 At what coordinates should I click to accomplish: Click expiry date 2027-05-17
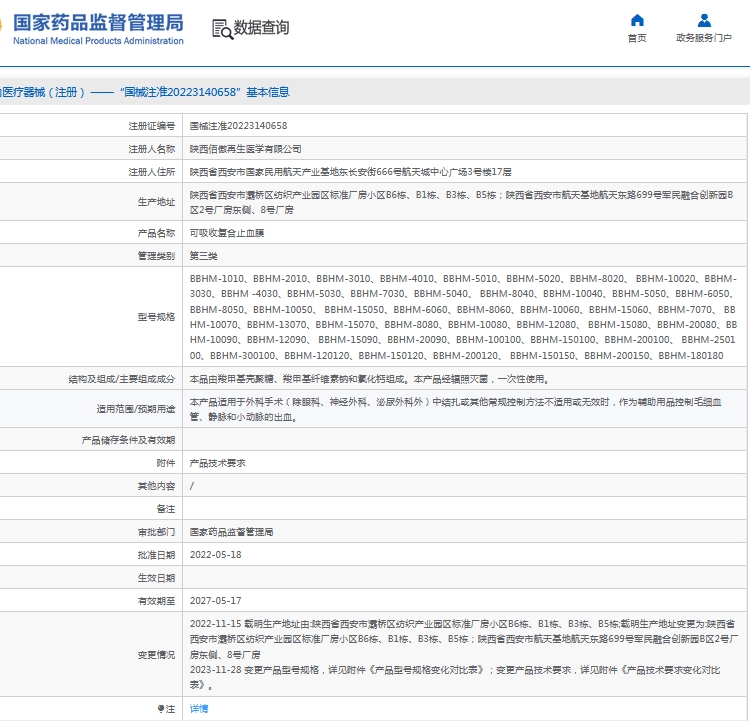tap(215, 601)
